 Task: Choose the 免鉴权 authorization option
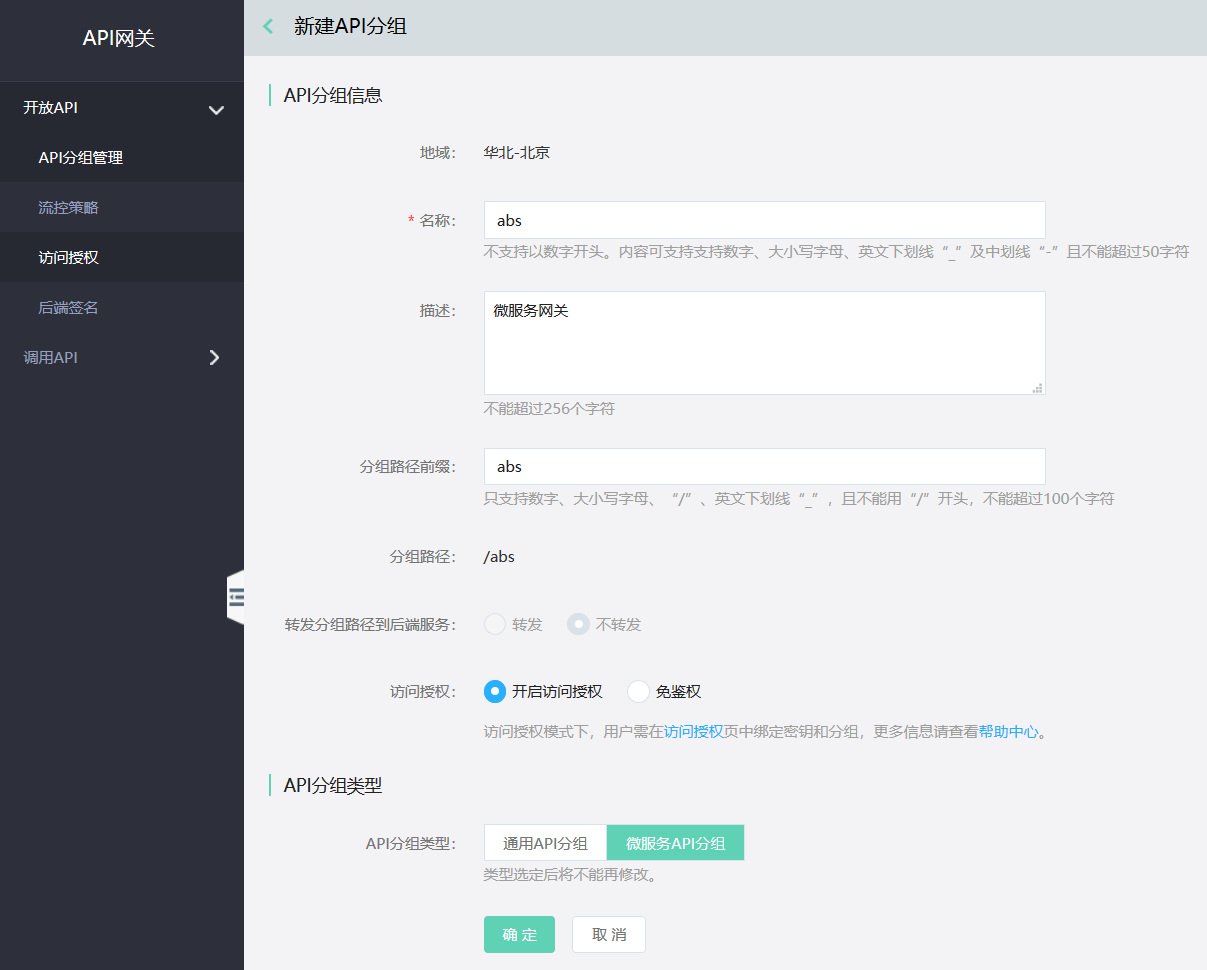pos(636,690)
